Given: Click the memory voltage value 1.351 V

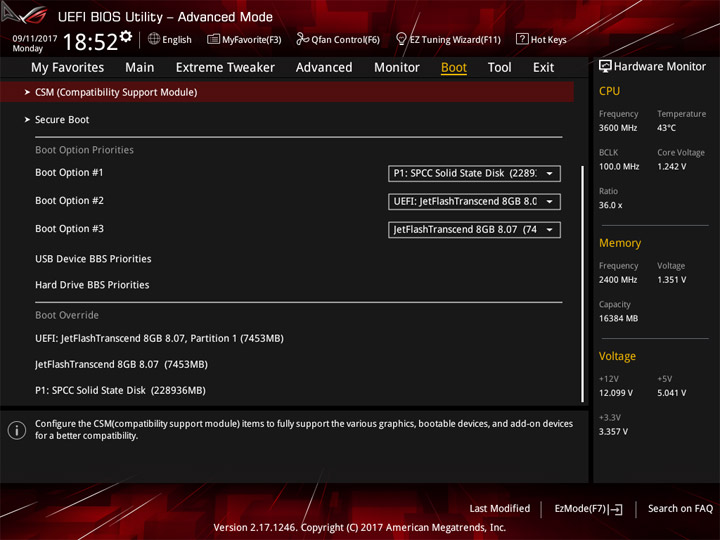Looking at the screenshot, I should tap(671, 280).
